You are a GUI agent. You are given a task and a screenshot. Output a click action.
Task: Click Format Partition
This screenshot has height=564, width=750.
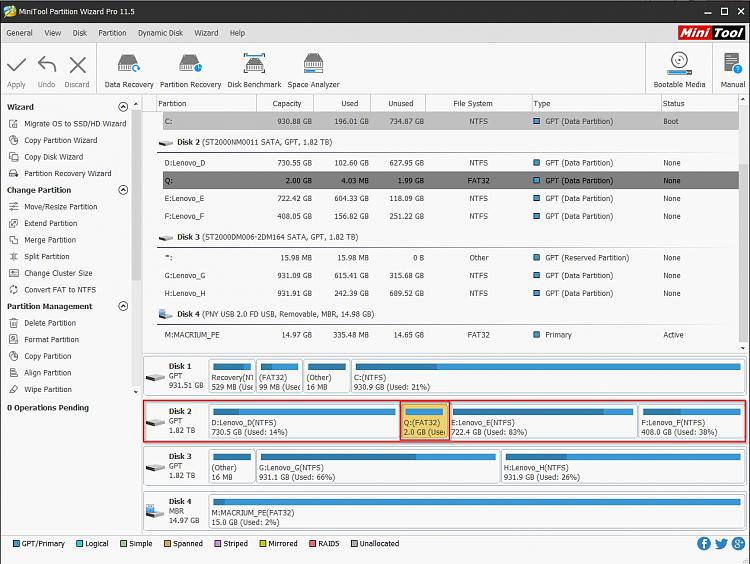(44, 340)
